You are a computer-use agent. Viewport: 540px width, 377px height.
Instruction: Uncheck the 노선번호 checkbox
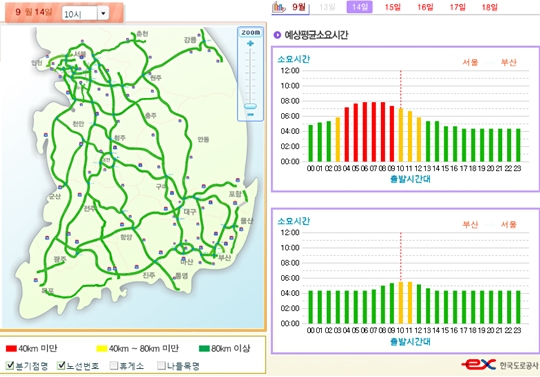click(61, 366)
